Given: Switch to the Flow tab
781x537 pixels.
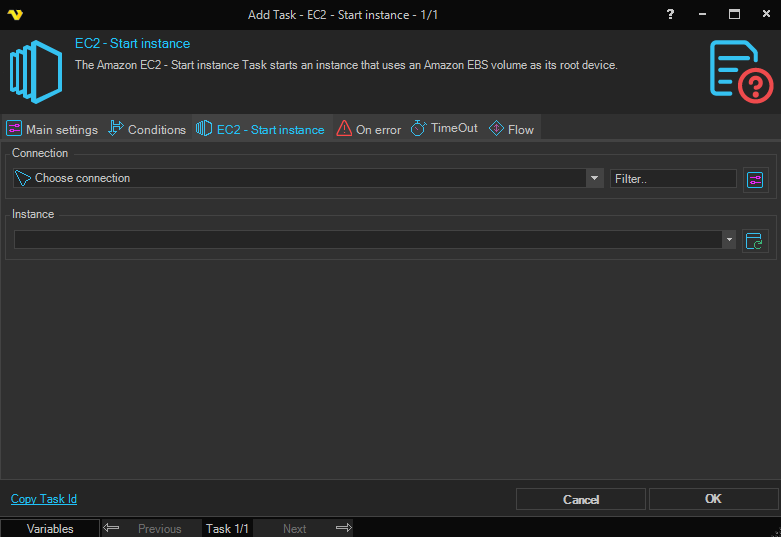Looking at the screenshot, I should [x=511, y=129].
